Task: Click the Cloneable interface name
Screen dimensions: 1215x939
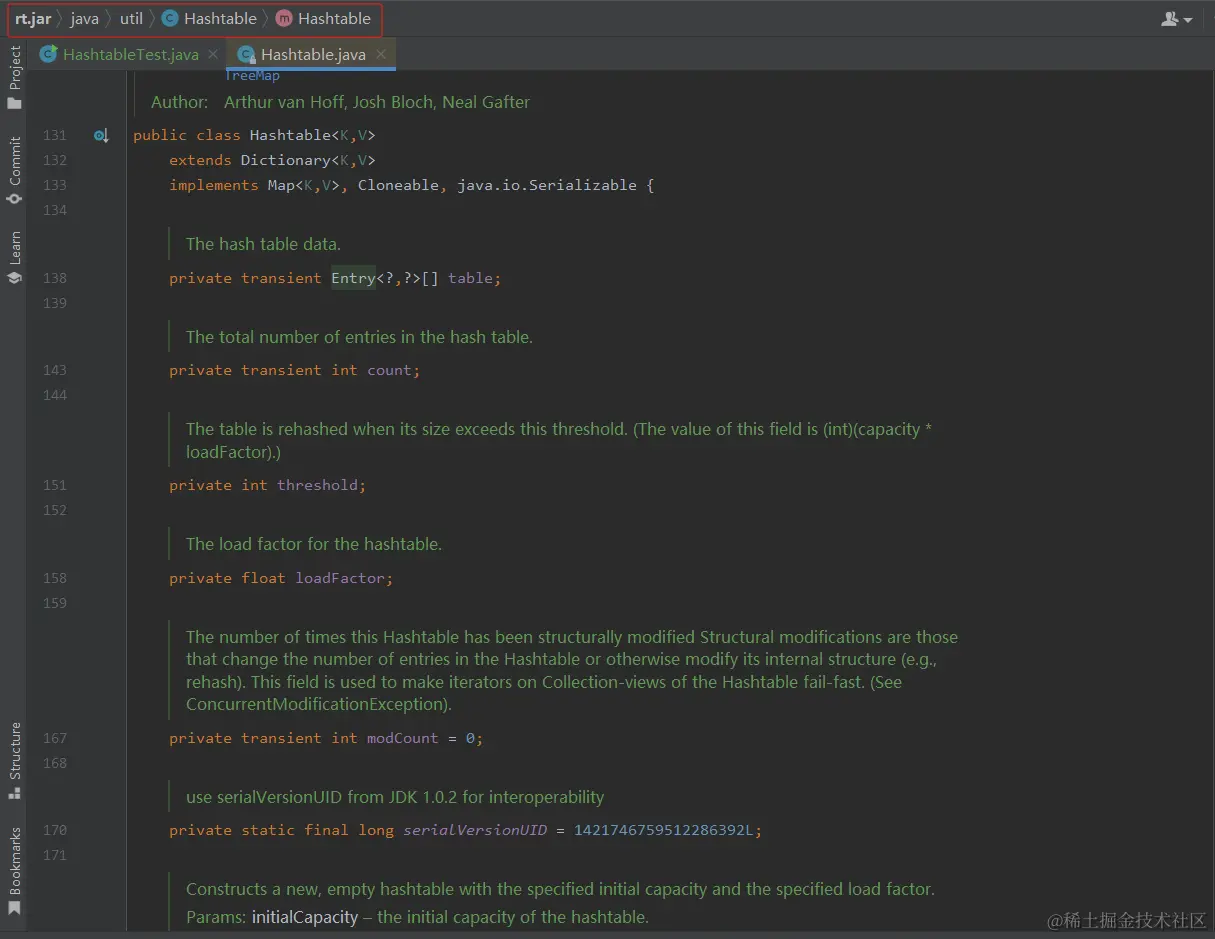Action: (398, 185)
